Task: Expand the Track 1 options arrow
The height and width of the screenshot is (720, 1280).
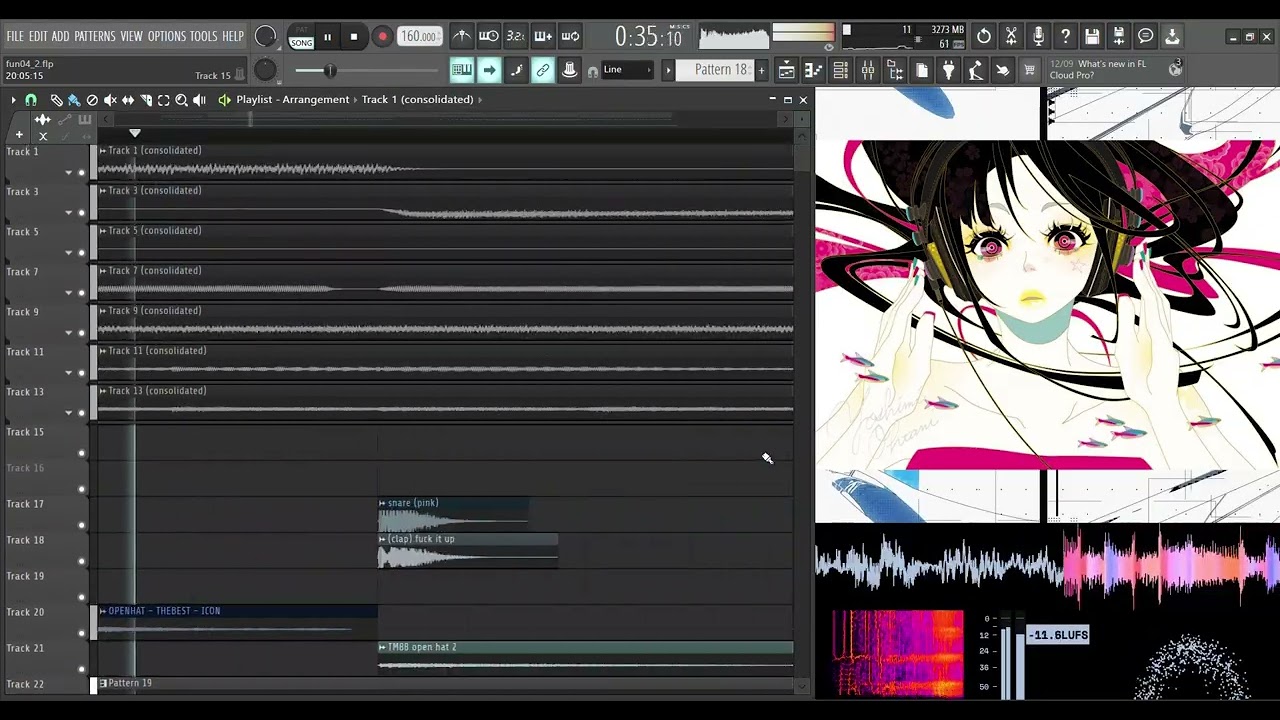Action: (x=69, y=172)
